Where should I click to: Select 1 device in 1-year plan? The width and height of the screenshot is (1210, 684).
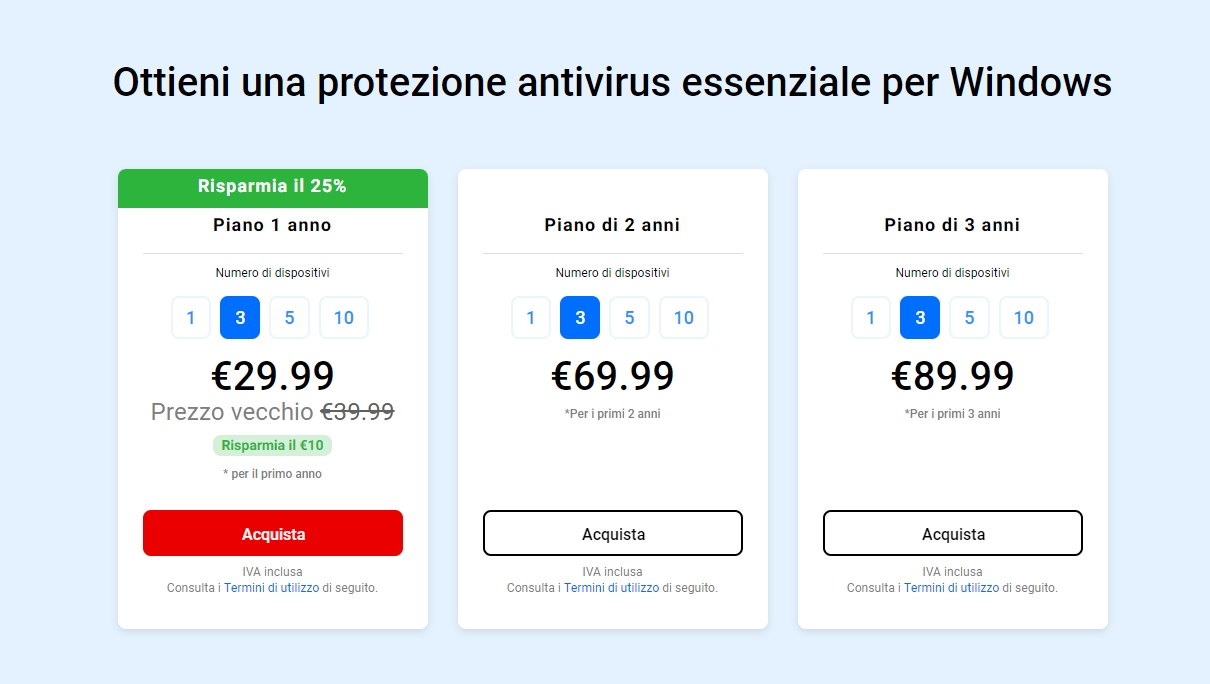point(191,318)
